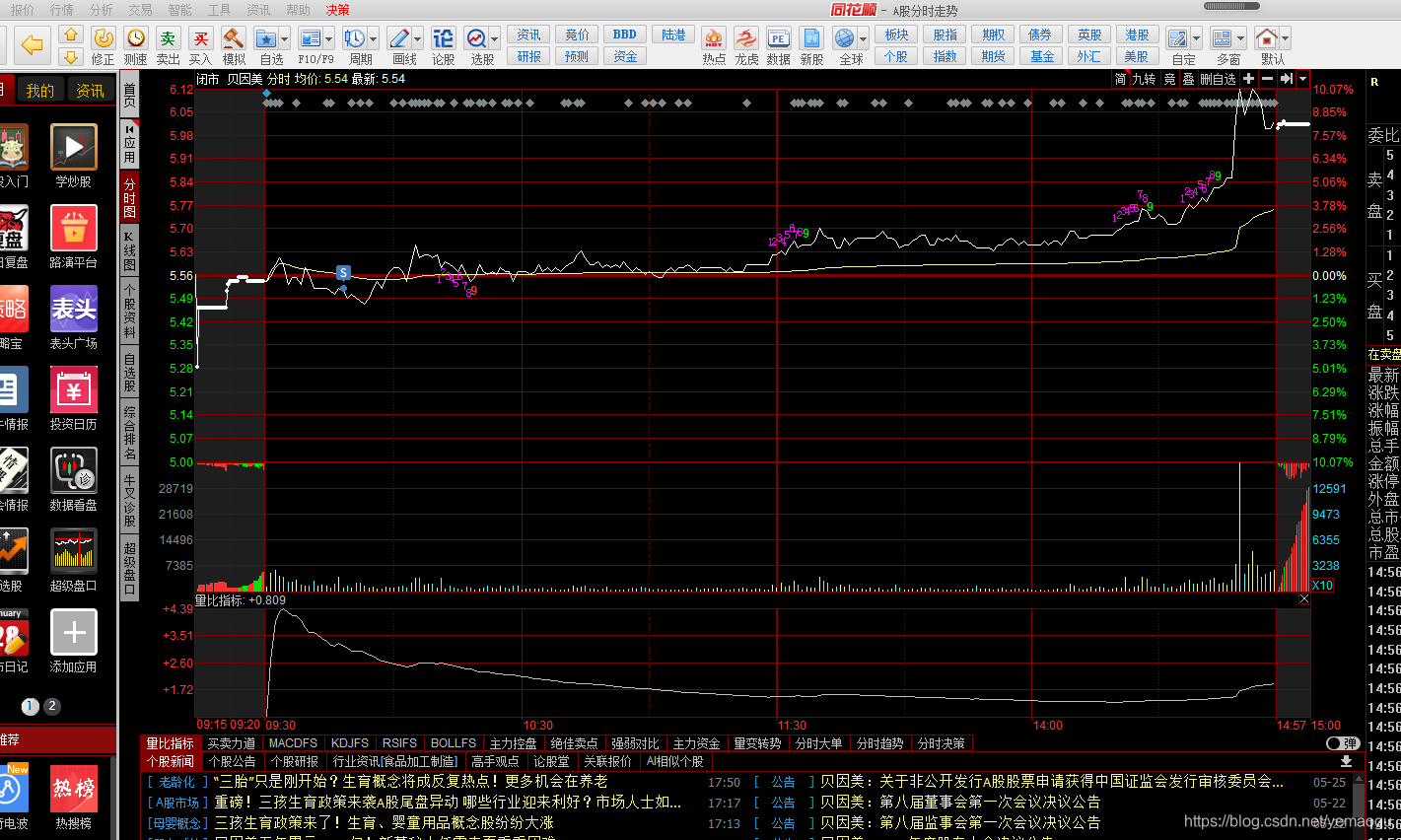Open the 表头广场 app icon

tap(74, 310)
